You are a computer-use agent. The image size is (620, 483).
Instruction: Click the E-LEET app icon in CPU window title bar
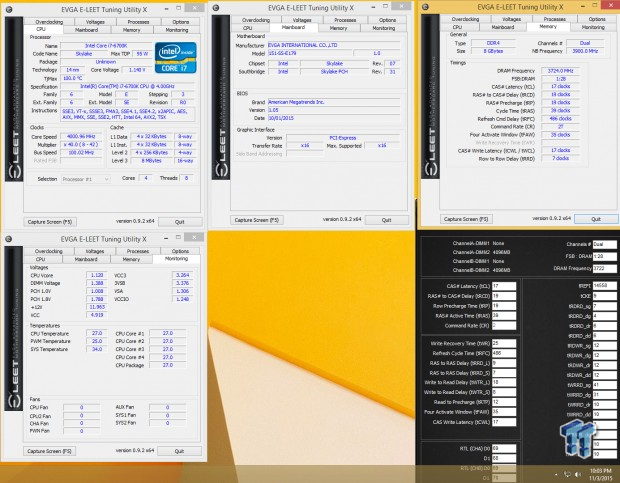(x=9, y=9)
